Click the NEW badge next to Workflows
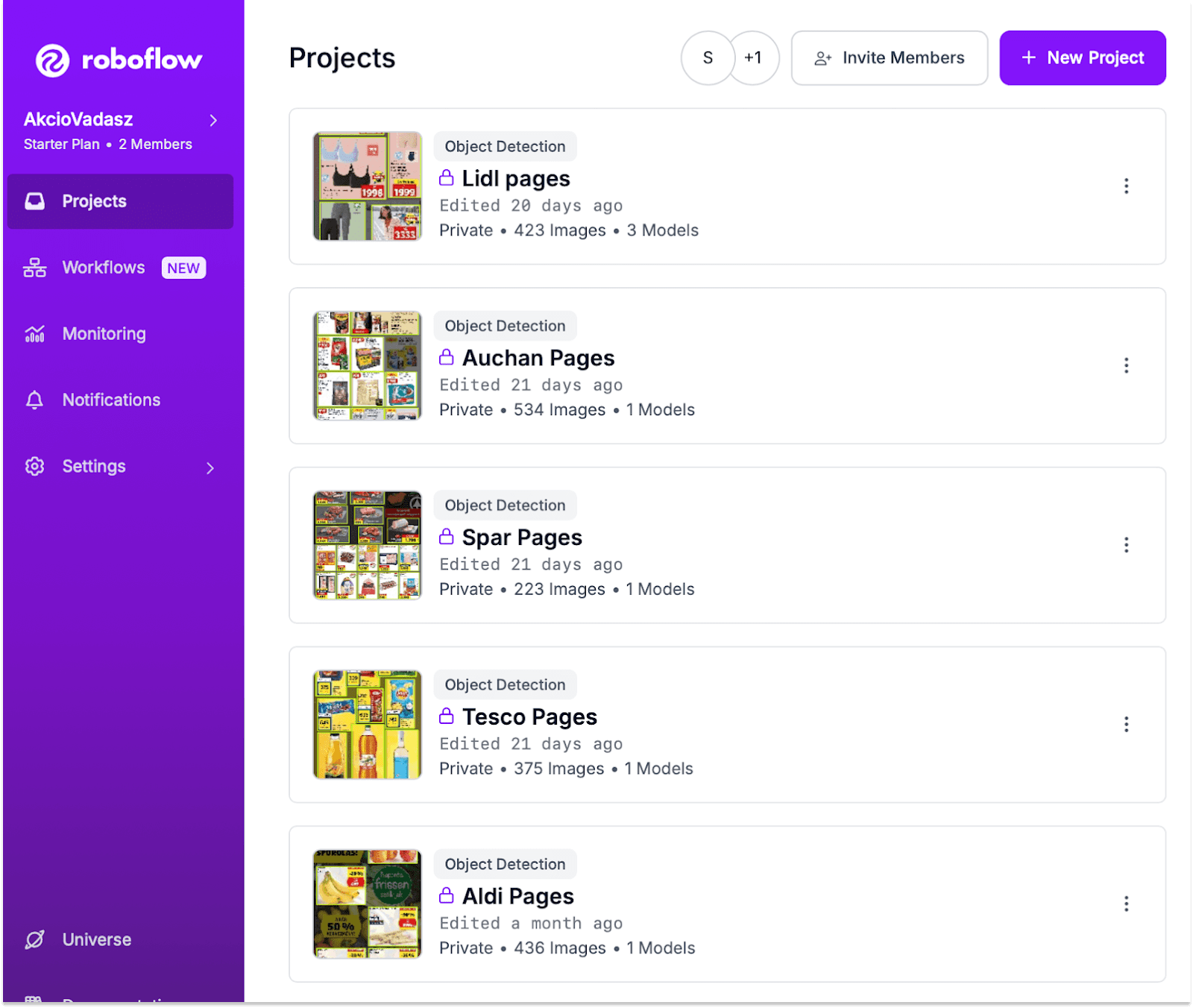Image resolution: width=1193 pixels, height=1008 pixels. [183, 268]
